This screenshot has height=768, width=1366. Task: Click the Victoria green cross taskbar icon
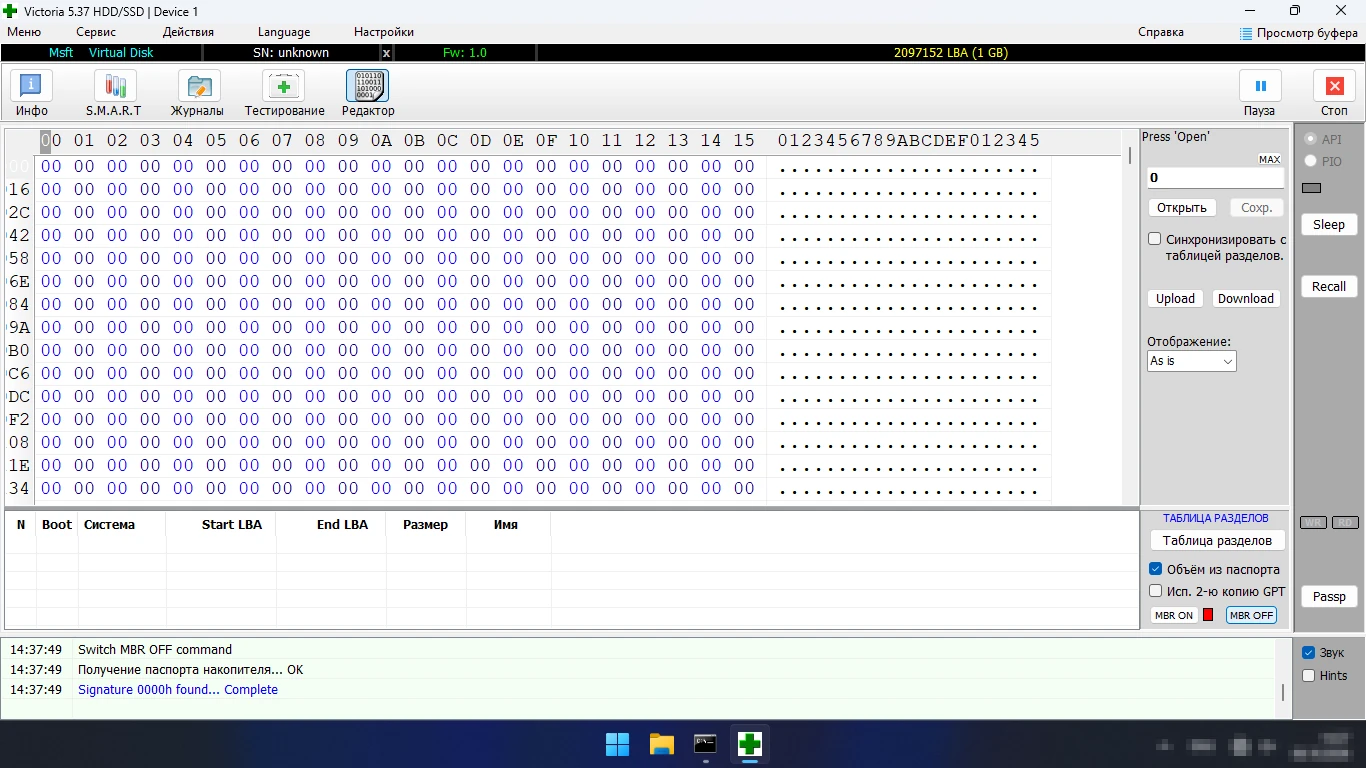click(x=749, y=744)
